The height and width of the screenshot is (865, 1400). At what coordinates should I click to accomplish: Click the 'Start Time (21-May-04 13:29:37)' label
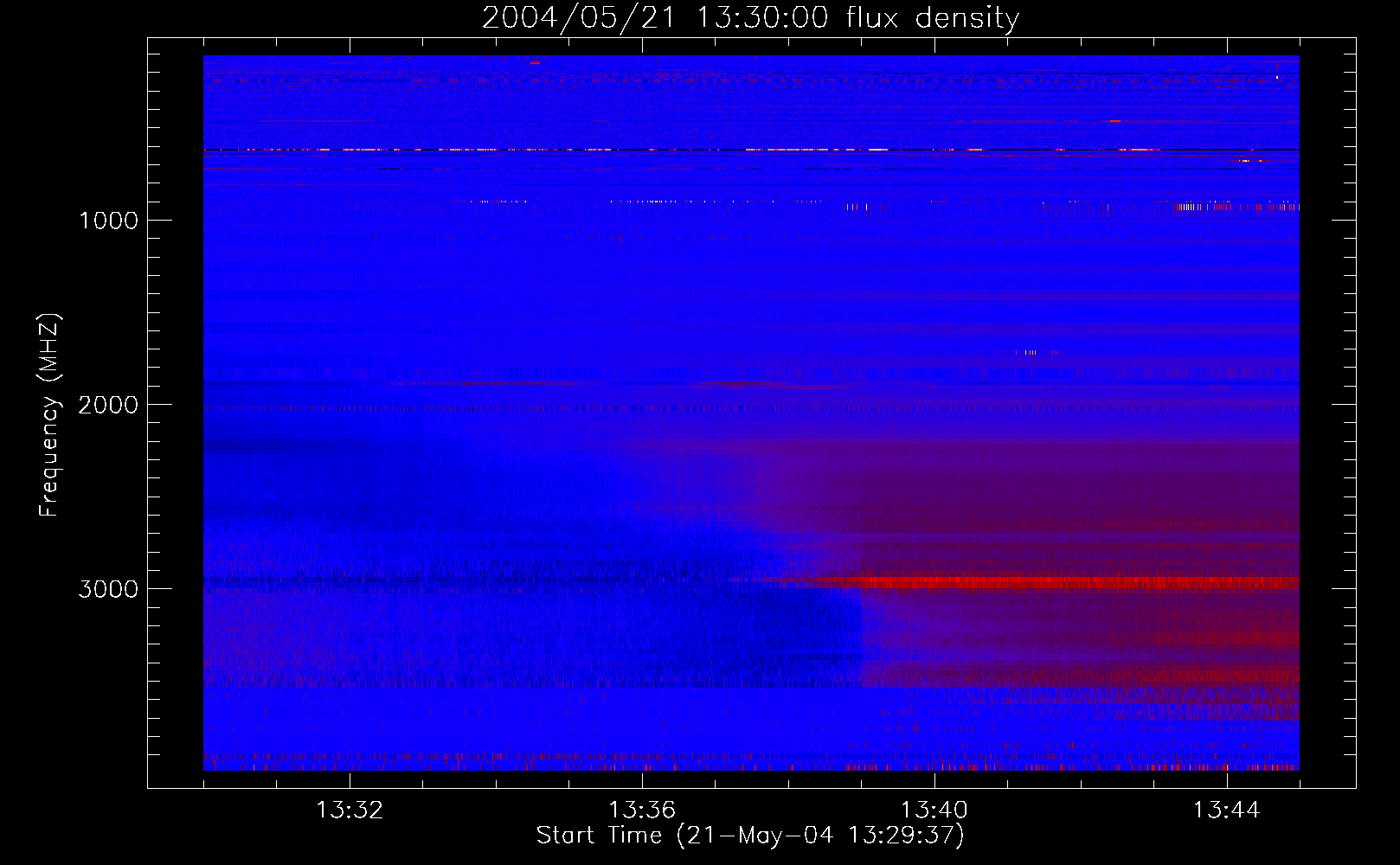pyautogui.click(x=750, y=835)
